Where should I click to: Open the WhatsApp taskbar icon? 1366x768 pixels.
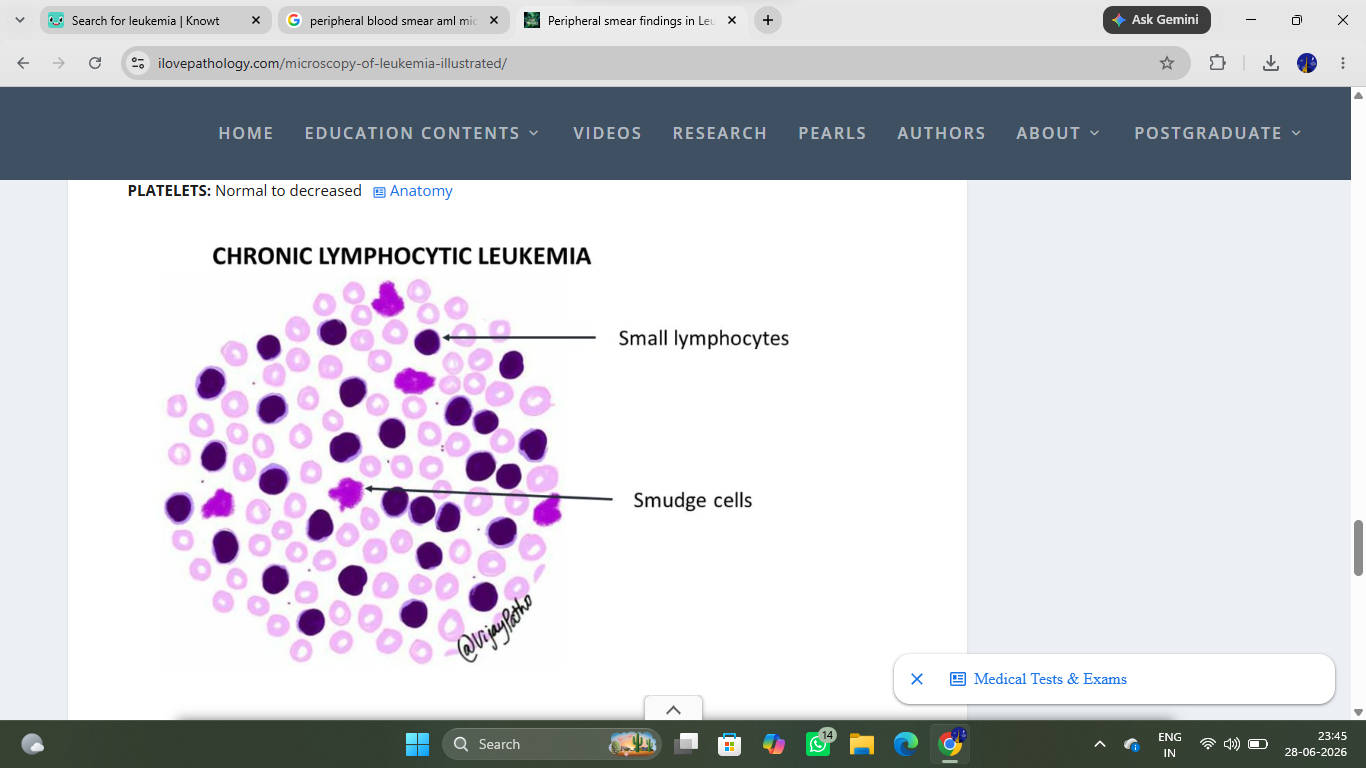tap(818, 744)
